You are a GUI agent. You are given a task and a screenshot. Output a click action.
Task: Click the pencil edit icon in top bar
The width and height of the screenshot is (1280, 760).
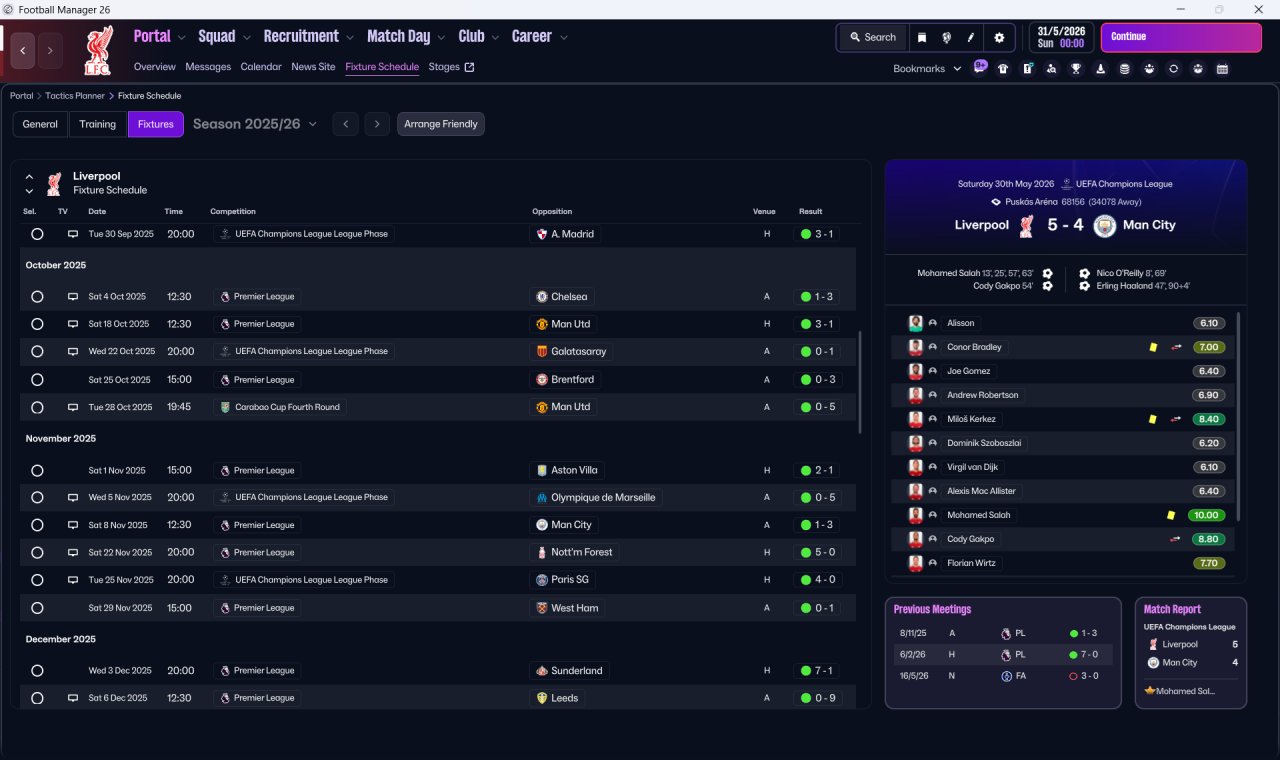tap(971, 37)
